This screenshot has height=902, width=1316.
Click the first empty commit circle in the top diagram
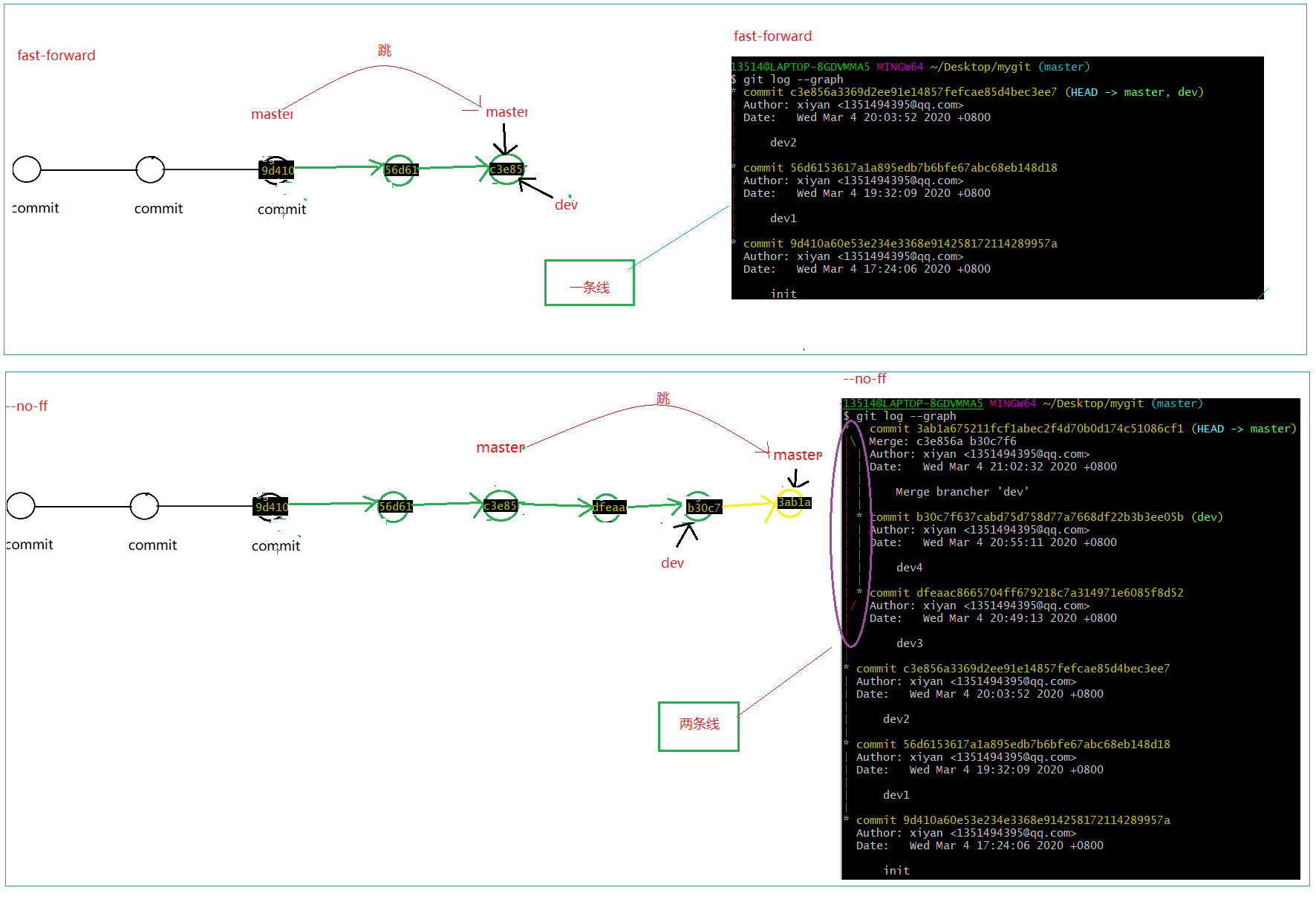[x=27, y=169]
